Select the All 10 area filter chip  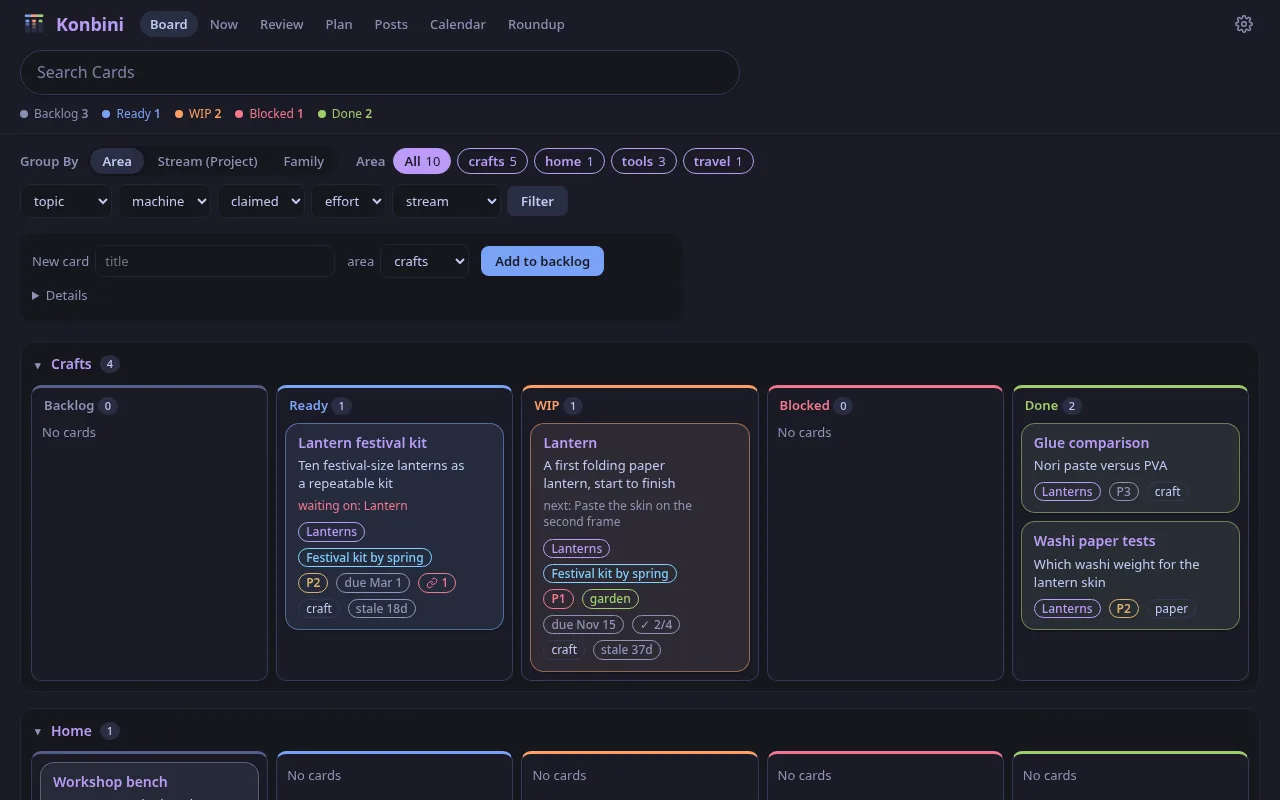coord(422,161)
